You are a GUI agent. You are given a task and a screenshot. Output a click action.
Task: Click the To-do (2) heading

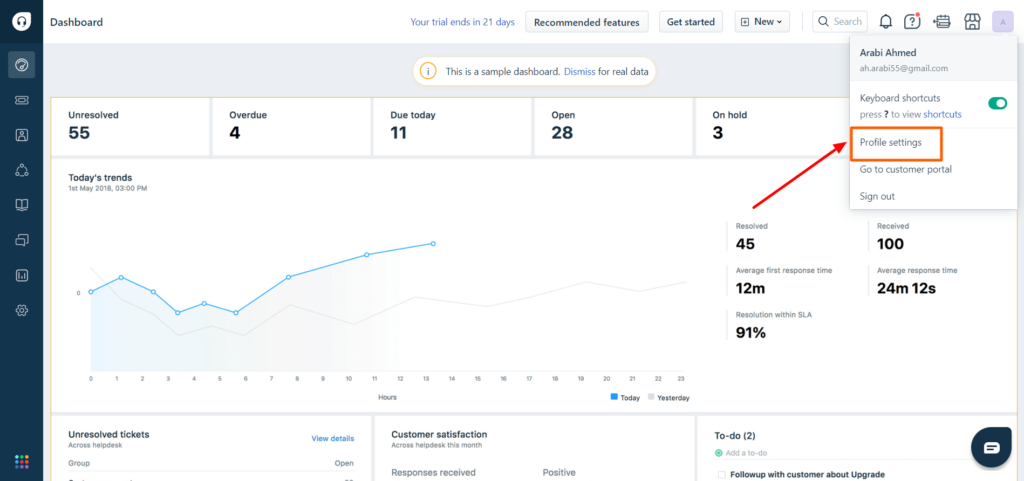pyautogui.click(x=735, y=435)
